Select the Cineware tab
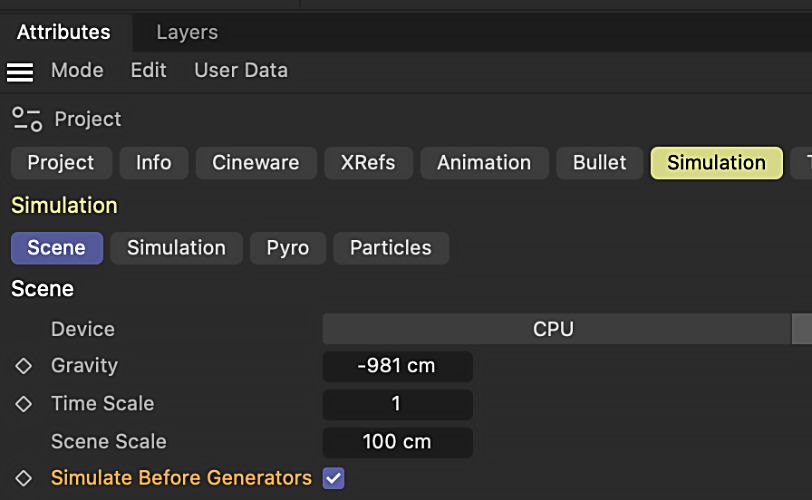Image resolution: width=812 pixels, height=500 pixels. click(256, 163)
